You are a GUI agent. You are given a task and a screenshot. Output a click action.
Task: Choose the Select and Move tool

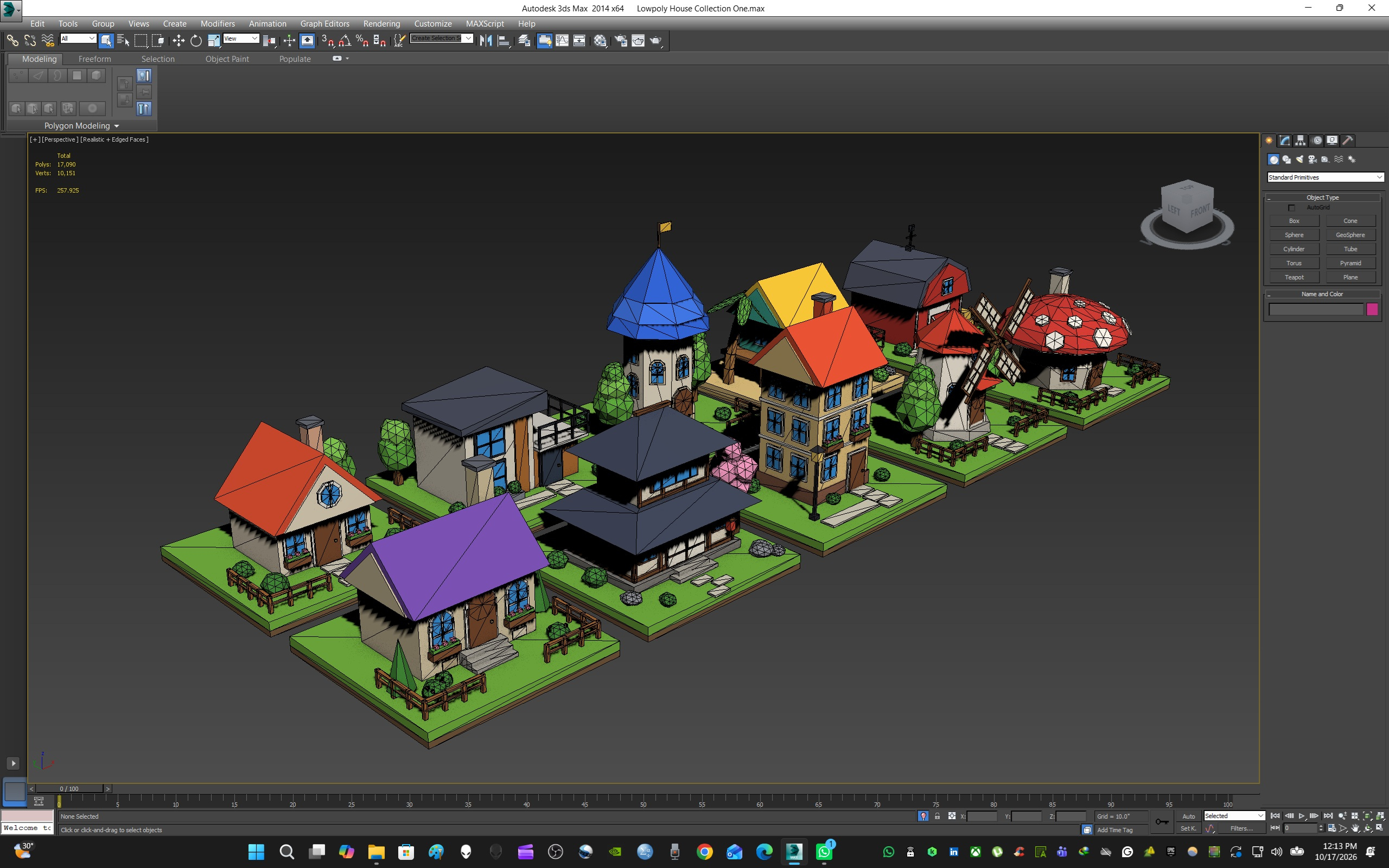[179, 40]
